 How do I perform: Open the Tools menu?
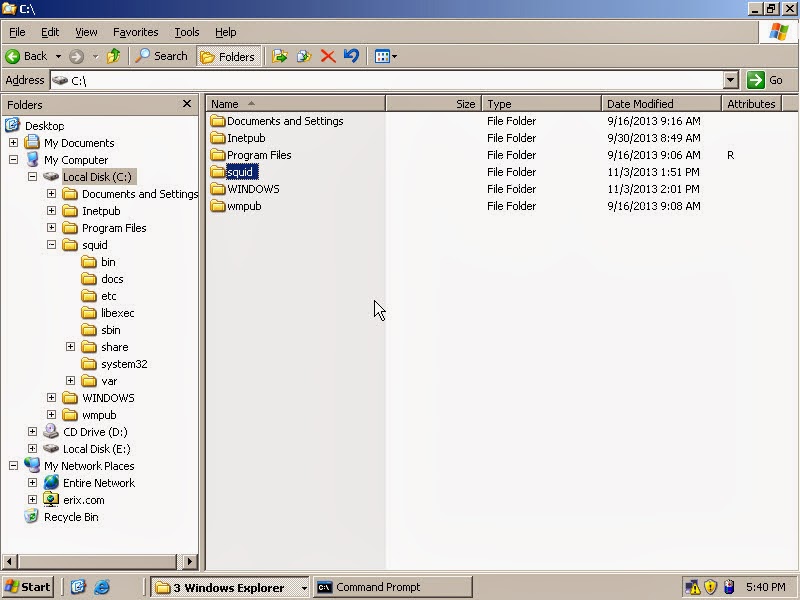187,32
